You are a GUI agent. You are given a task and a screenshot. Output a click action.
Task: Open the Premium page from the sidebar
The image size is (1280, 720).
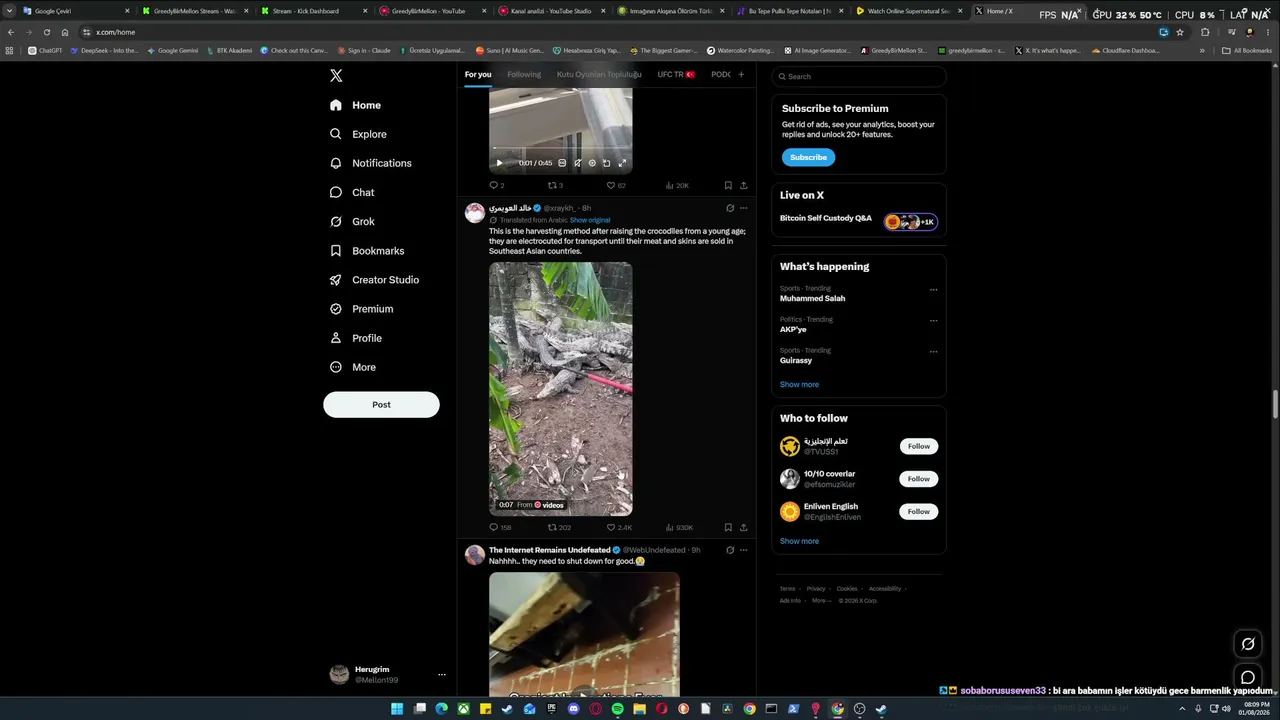pyautogui.click(x=361, y=309)
